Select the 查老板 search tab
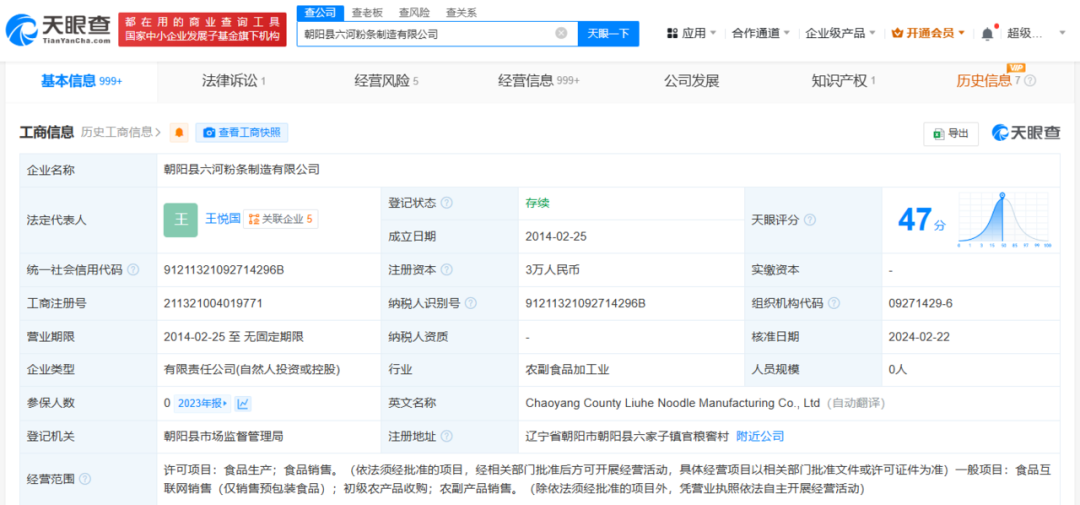1080x505 pixels. [367, 12]
